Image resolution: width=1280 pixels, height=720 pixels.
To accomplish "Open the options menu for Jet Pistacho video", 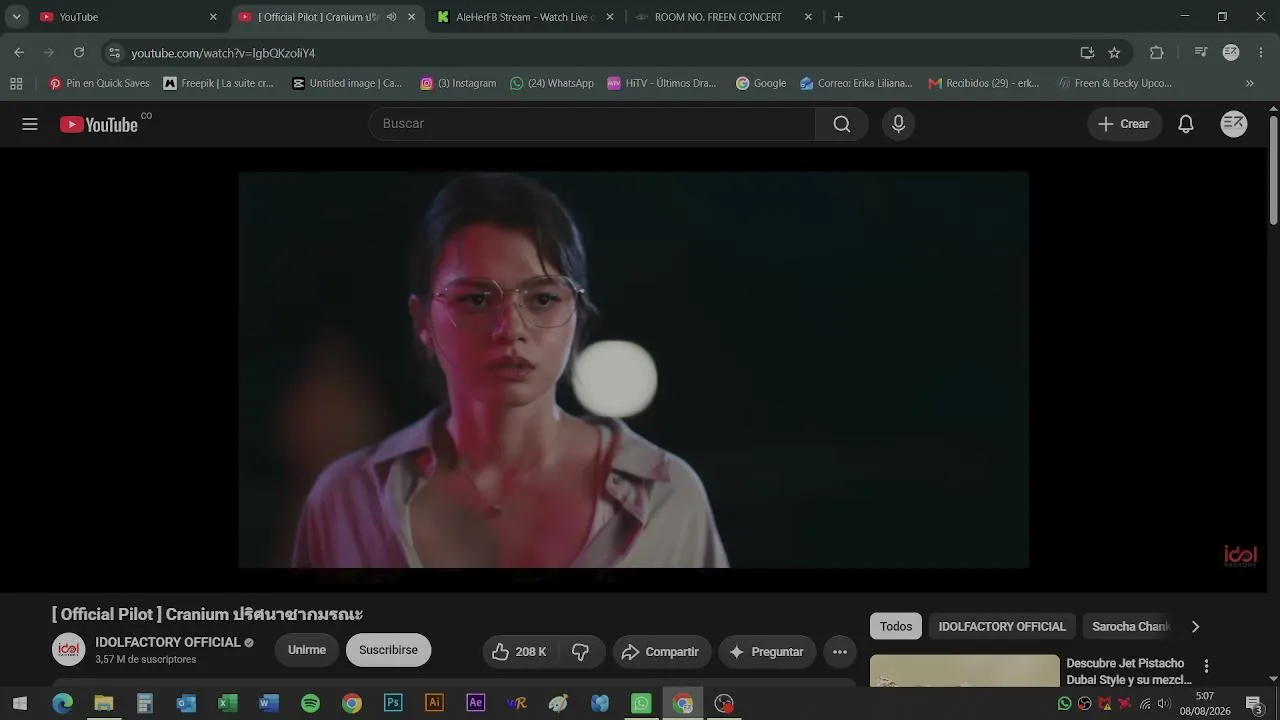I will coord(1206,666).
